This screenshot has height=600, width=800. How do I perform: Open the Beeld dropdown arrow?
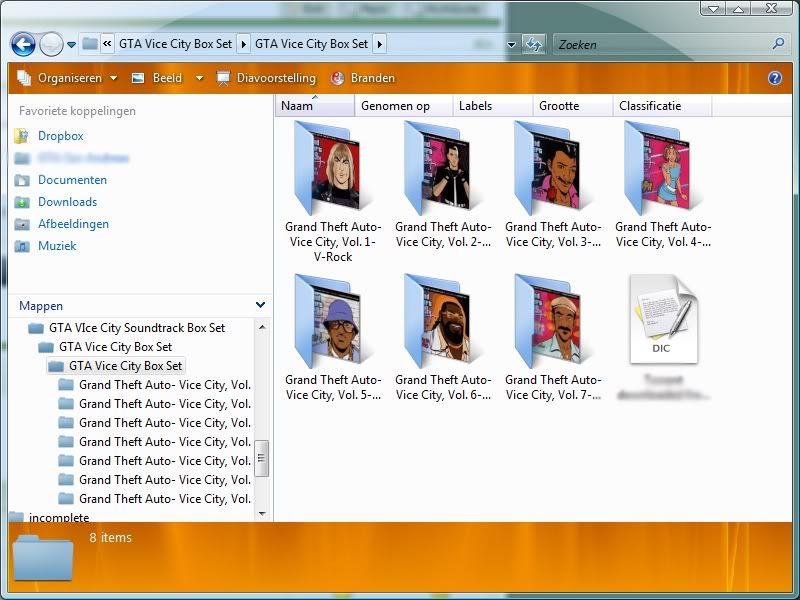199,78
